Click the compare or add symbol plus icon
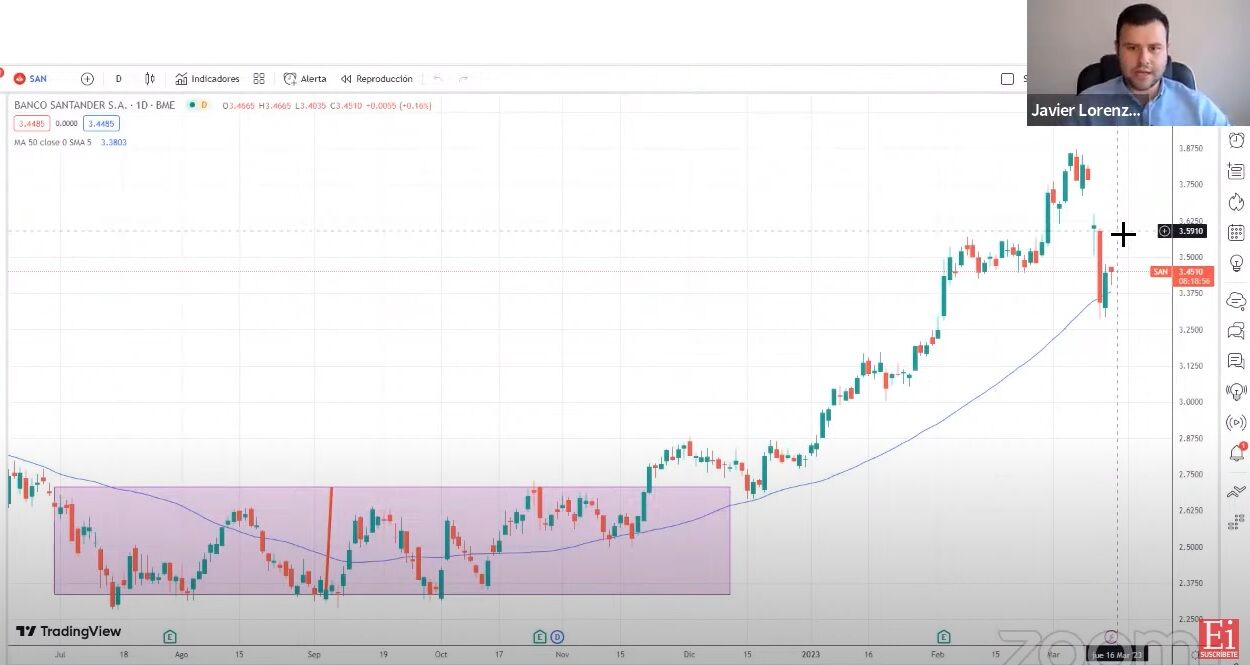Image resolution: width=1250 pixels, height=665 pixels. pos(87,79)
